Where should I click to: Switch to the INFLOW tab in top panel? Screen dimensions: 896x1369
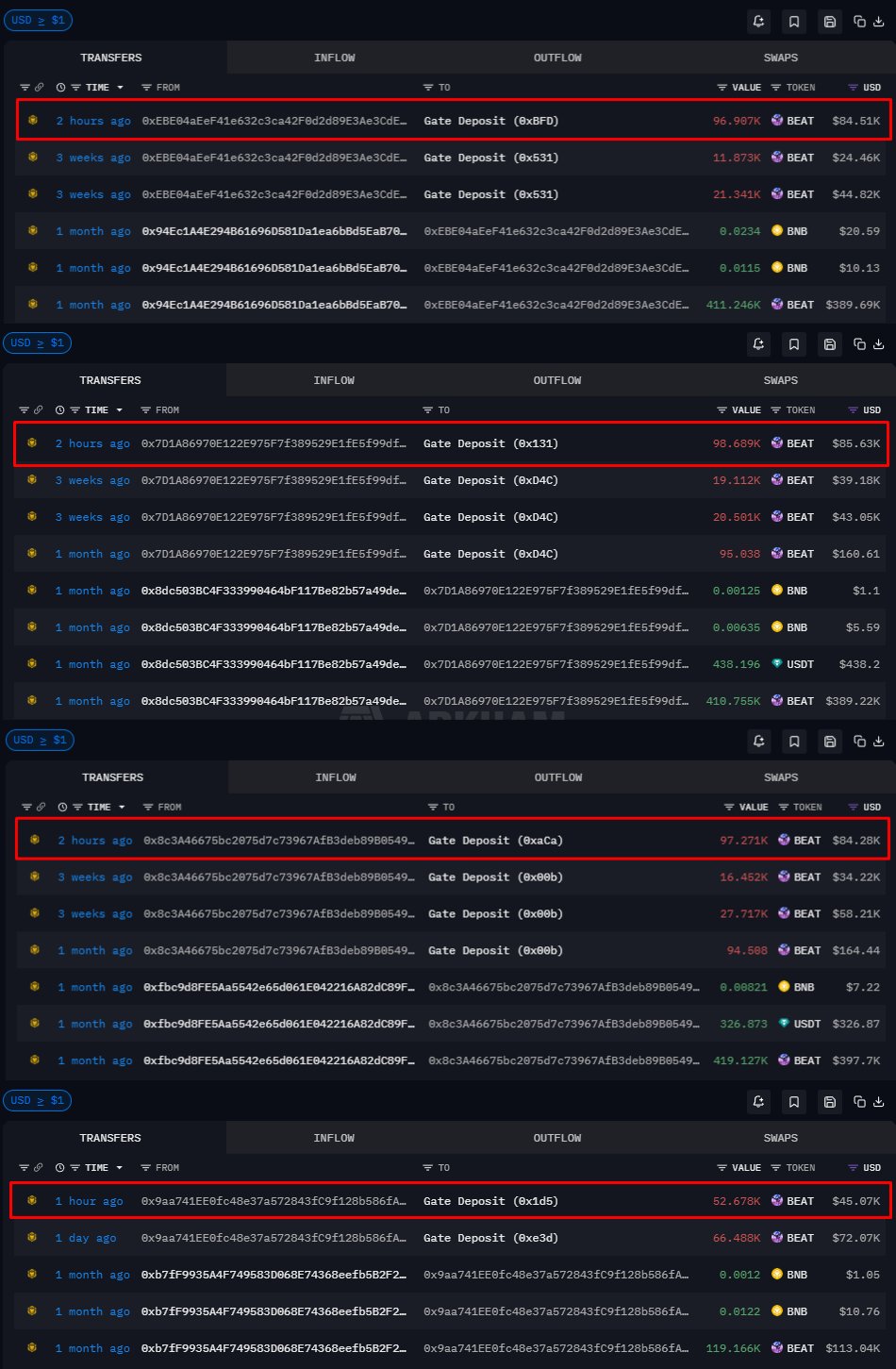click(x=335, y=58)
